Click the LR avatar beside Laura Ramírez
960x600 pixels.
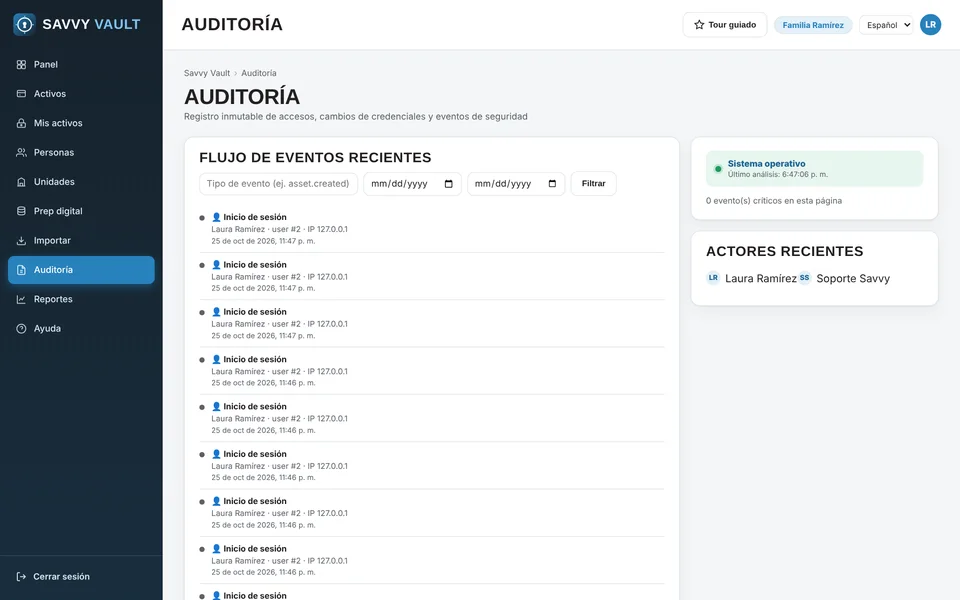(713, 278)
